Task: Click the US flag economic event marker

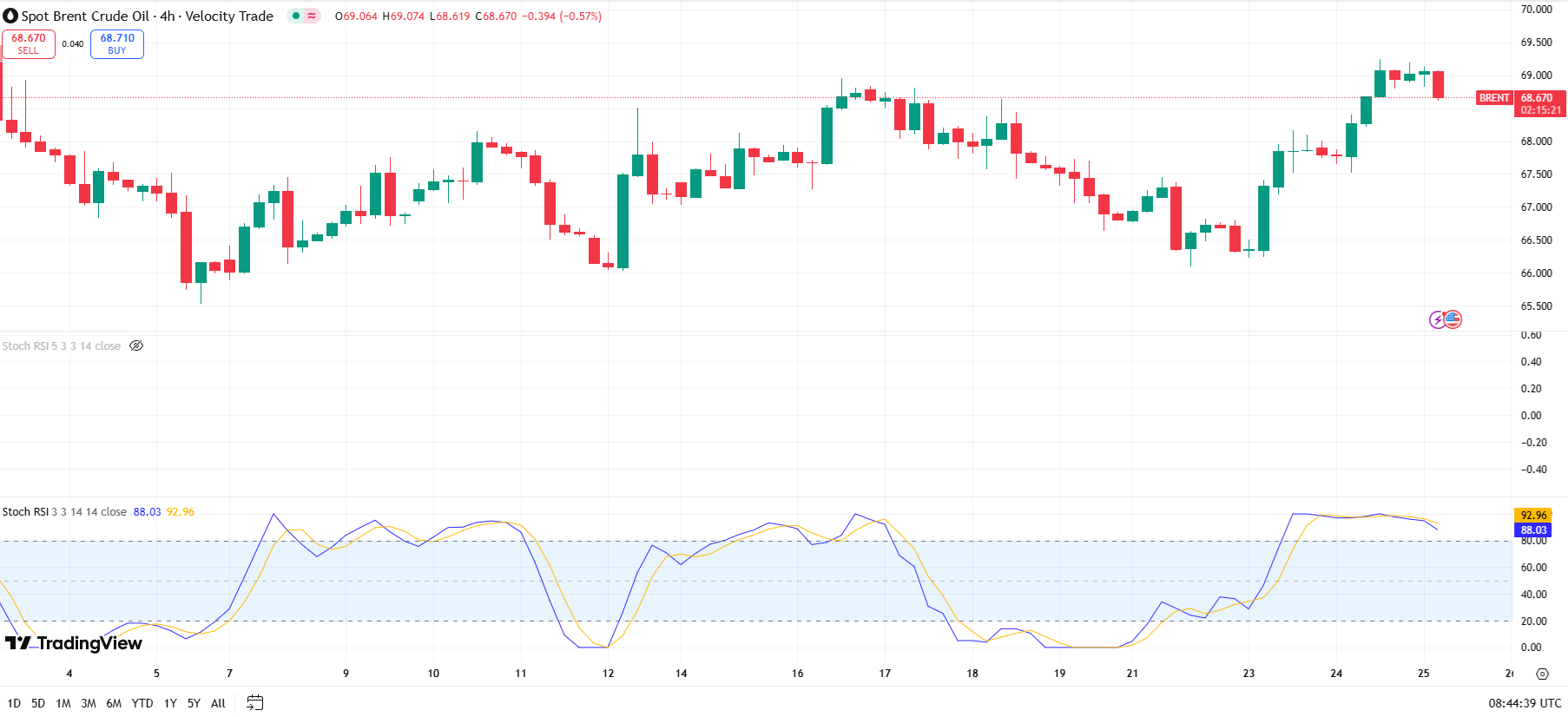Action: (1453, 319)
